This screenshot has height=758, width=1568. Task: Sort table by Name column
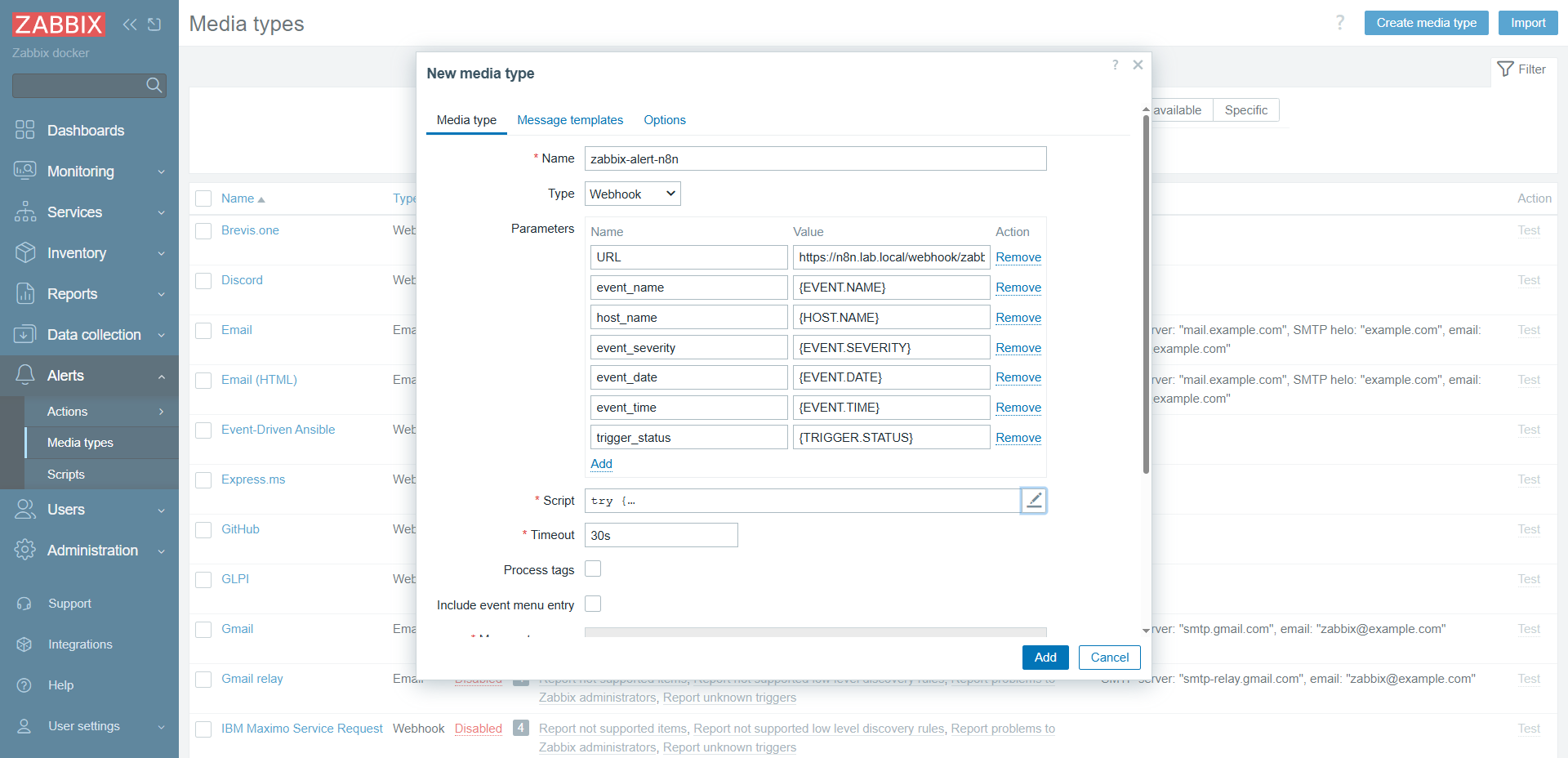(243, 198)
